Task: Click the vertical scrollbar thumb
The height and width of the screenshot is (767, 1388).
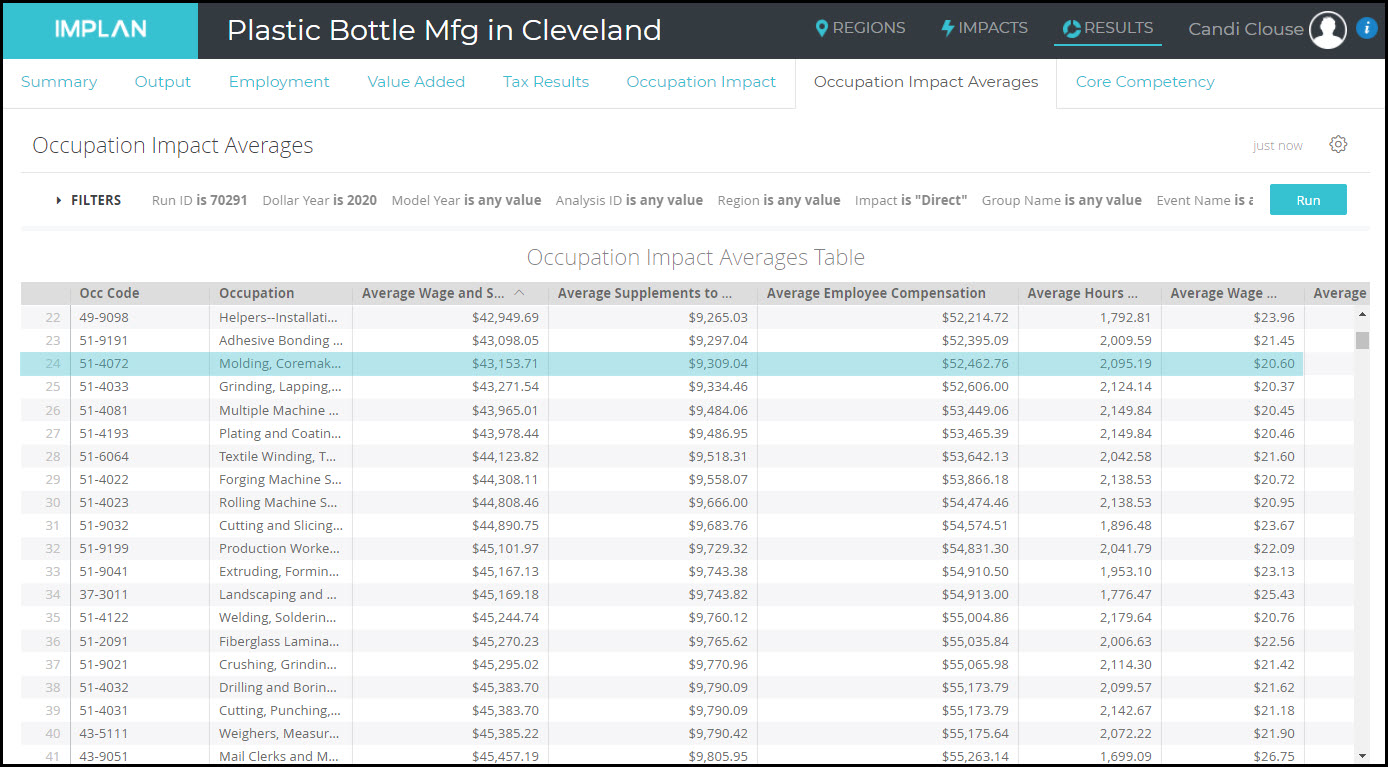Action: [x=1362, y=340]
